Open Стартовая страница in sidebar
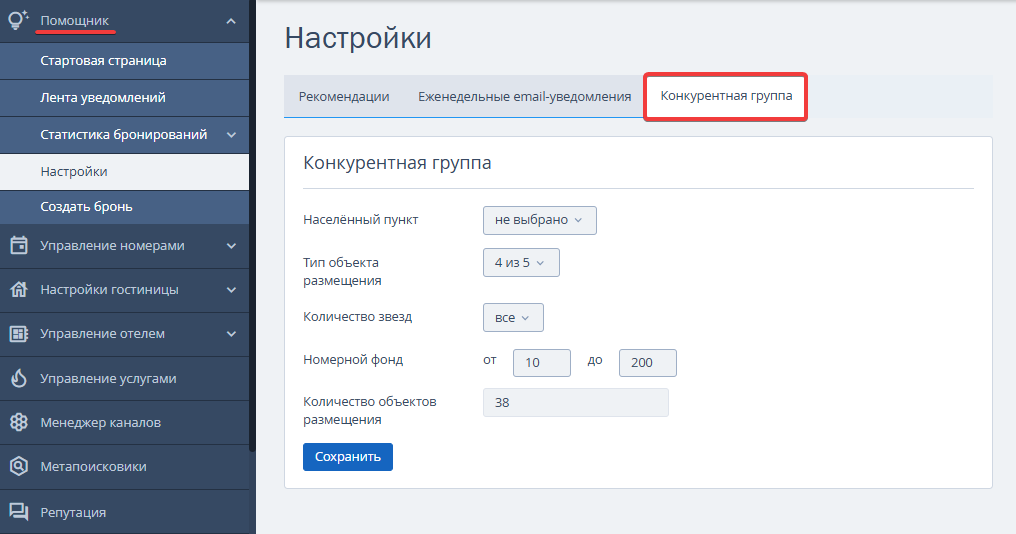 click(x=124, y=61)
